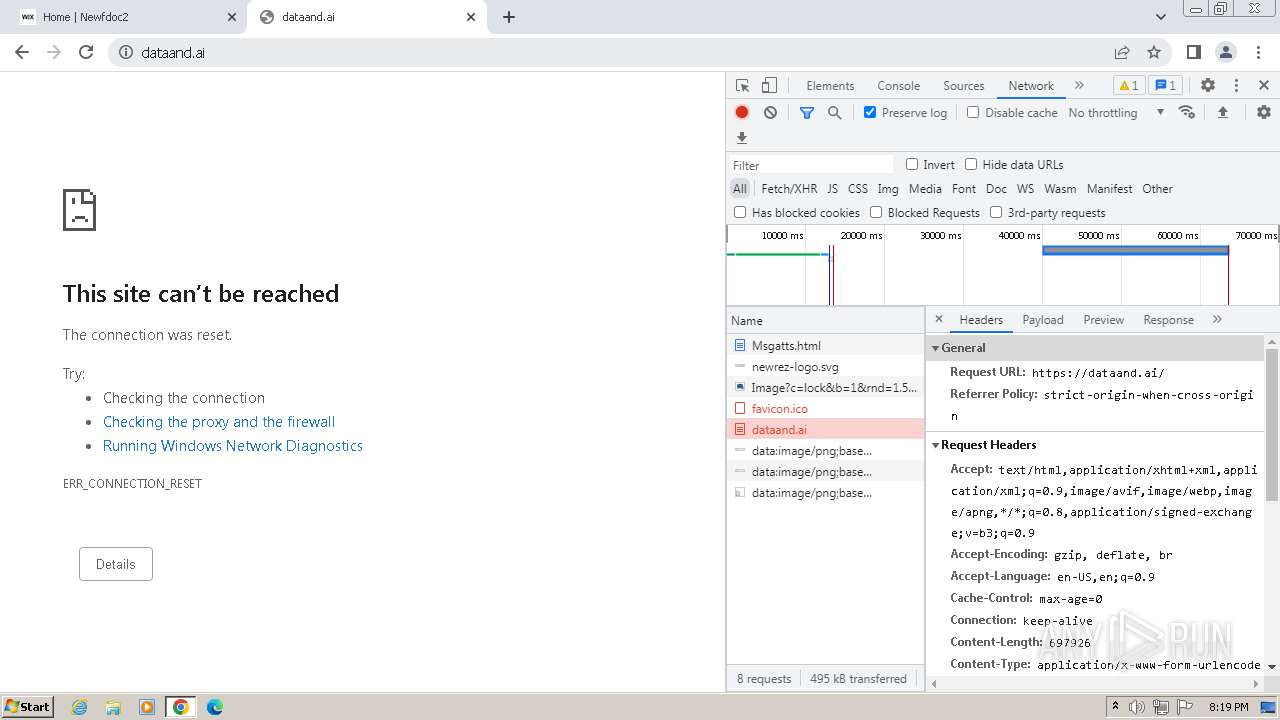1280x720 pixels.
Task: Check the Invert filter checkbox
Action: [912, 164]
